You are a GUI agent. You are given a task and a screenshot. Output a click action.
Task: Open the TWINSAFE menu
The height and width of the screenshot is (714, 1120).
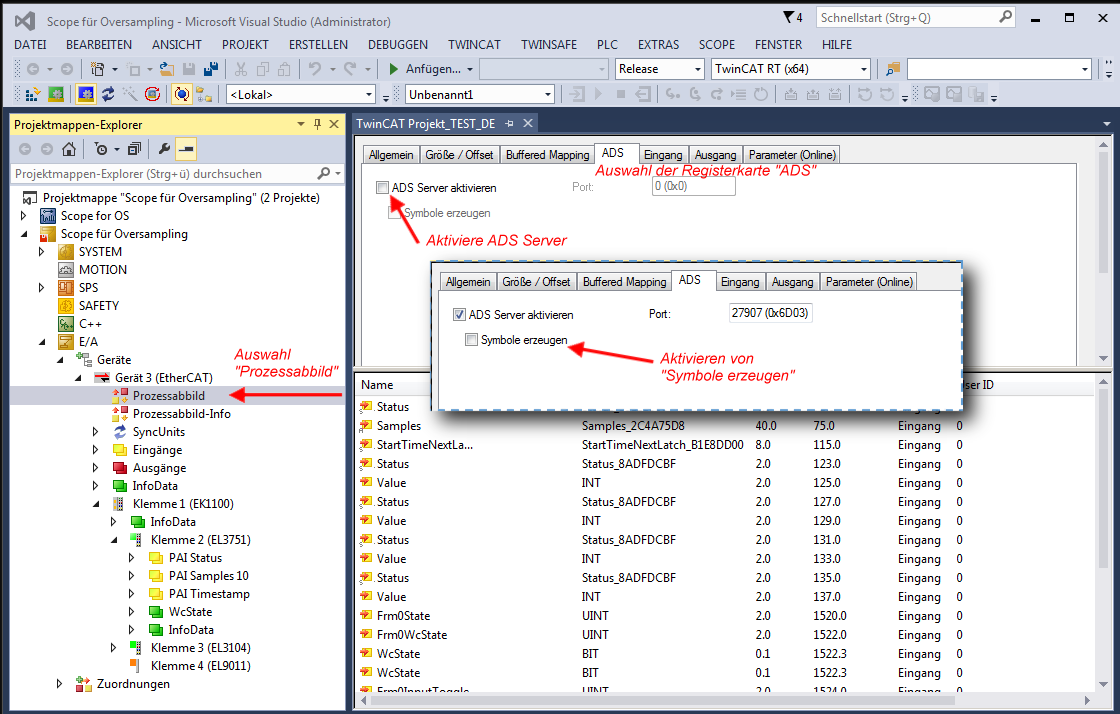tap(549, 44)
